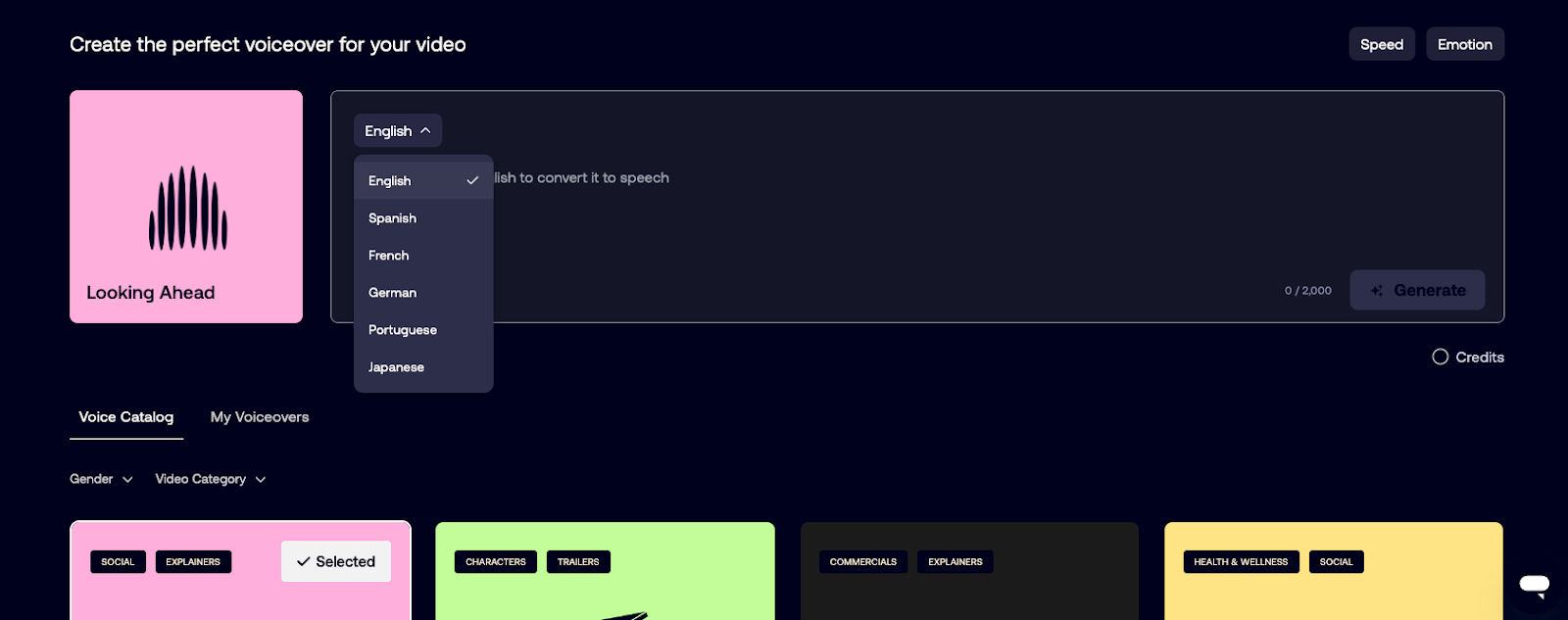Click the Selected button on pink card
Viewport: 1568px width, 620px height.
(x=336, y=561)
